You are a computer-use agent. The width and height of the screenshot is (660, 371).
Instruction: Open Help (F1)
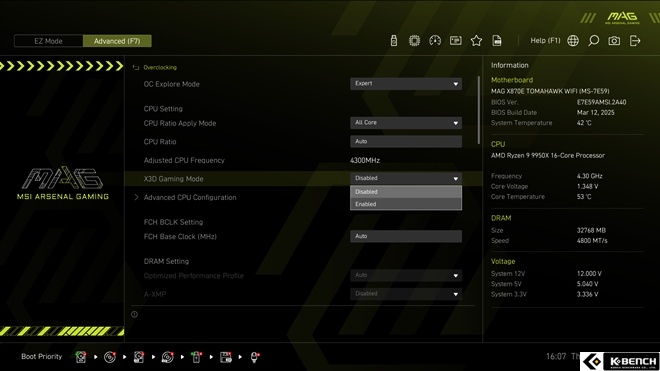[x=545, y=40]
